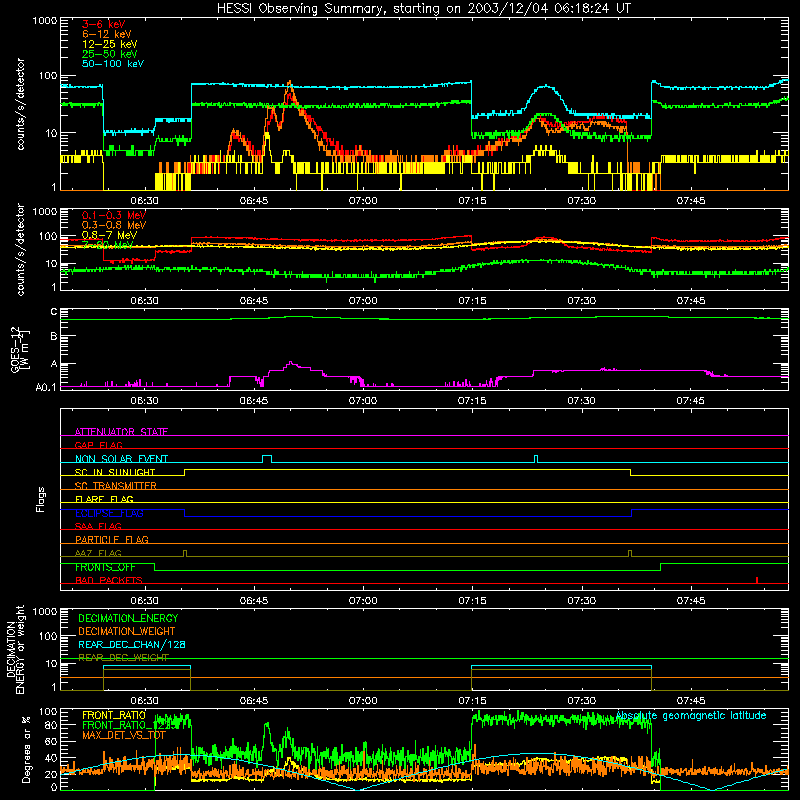Select the FRONTS_OFF flag label
The height and width of the screenshot is (800, 800).
tap(105, 567)
